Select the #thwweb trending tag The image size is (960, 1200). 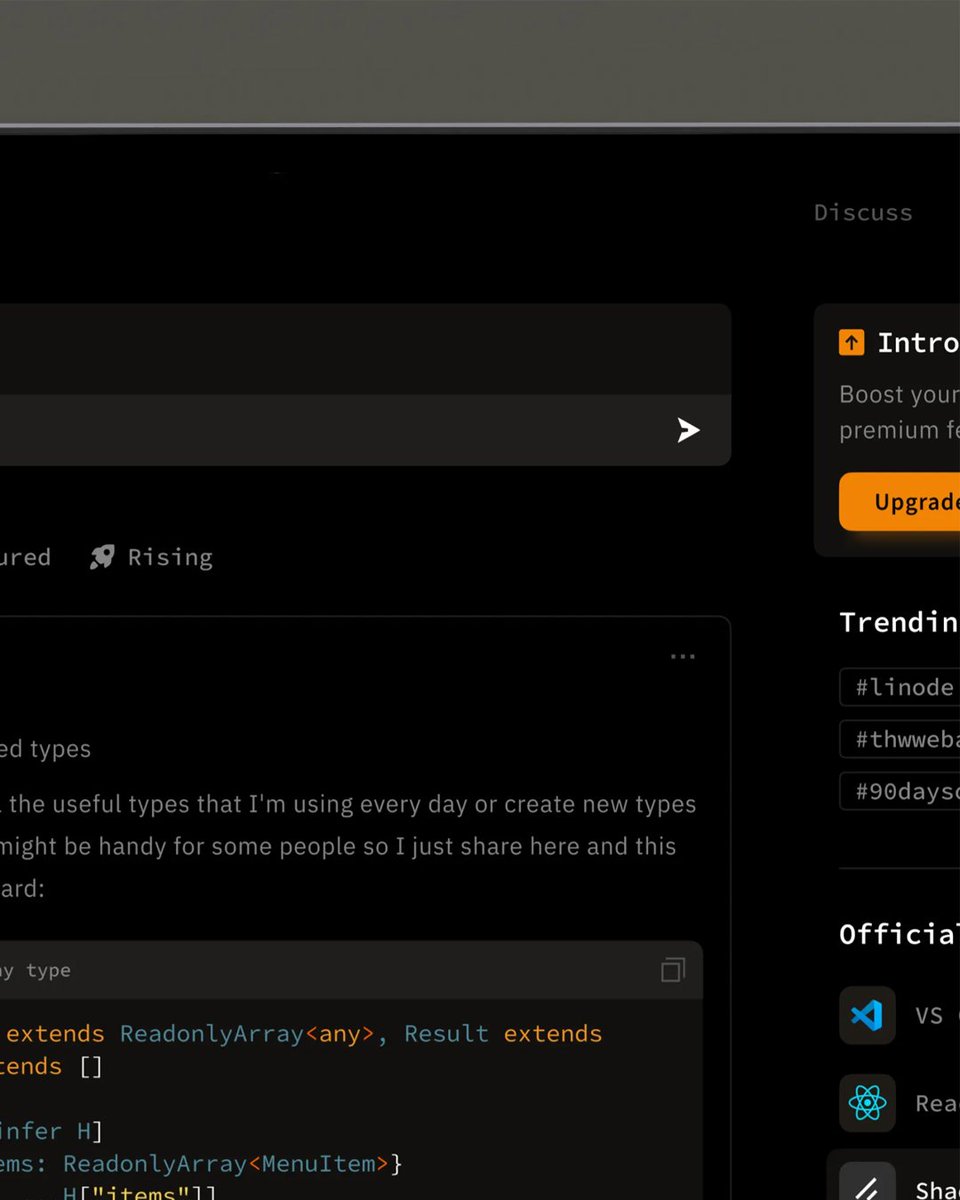click(900, 739)
